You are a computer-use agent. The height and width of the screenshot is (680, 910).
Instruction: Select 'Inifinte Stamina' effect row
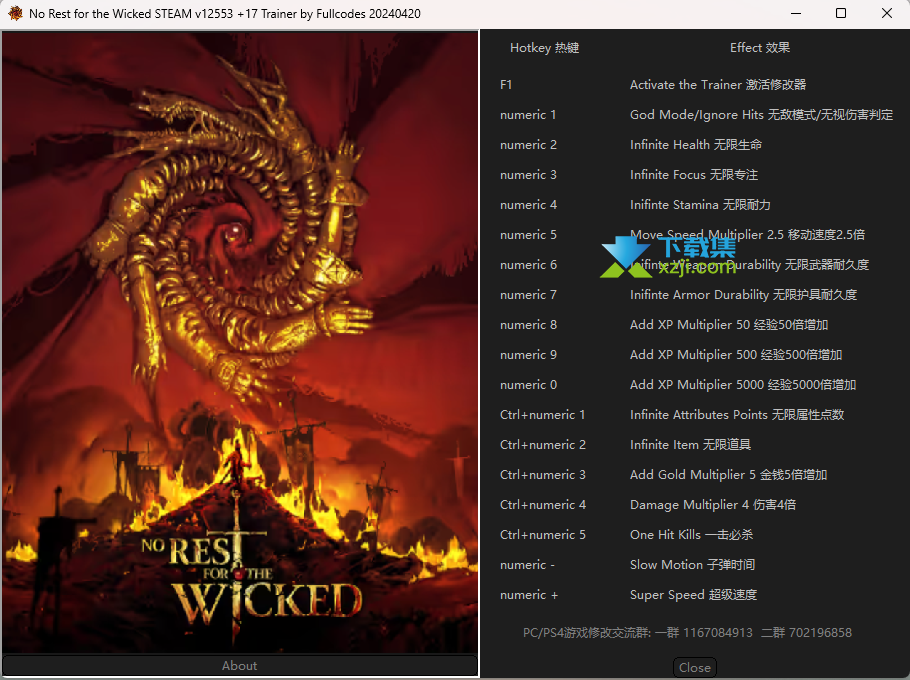700,205
